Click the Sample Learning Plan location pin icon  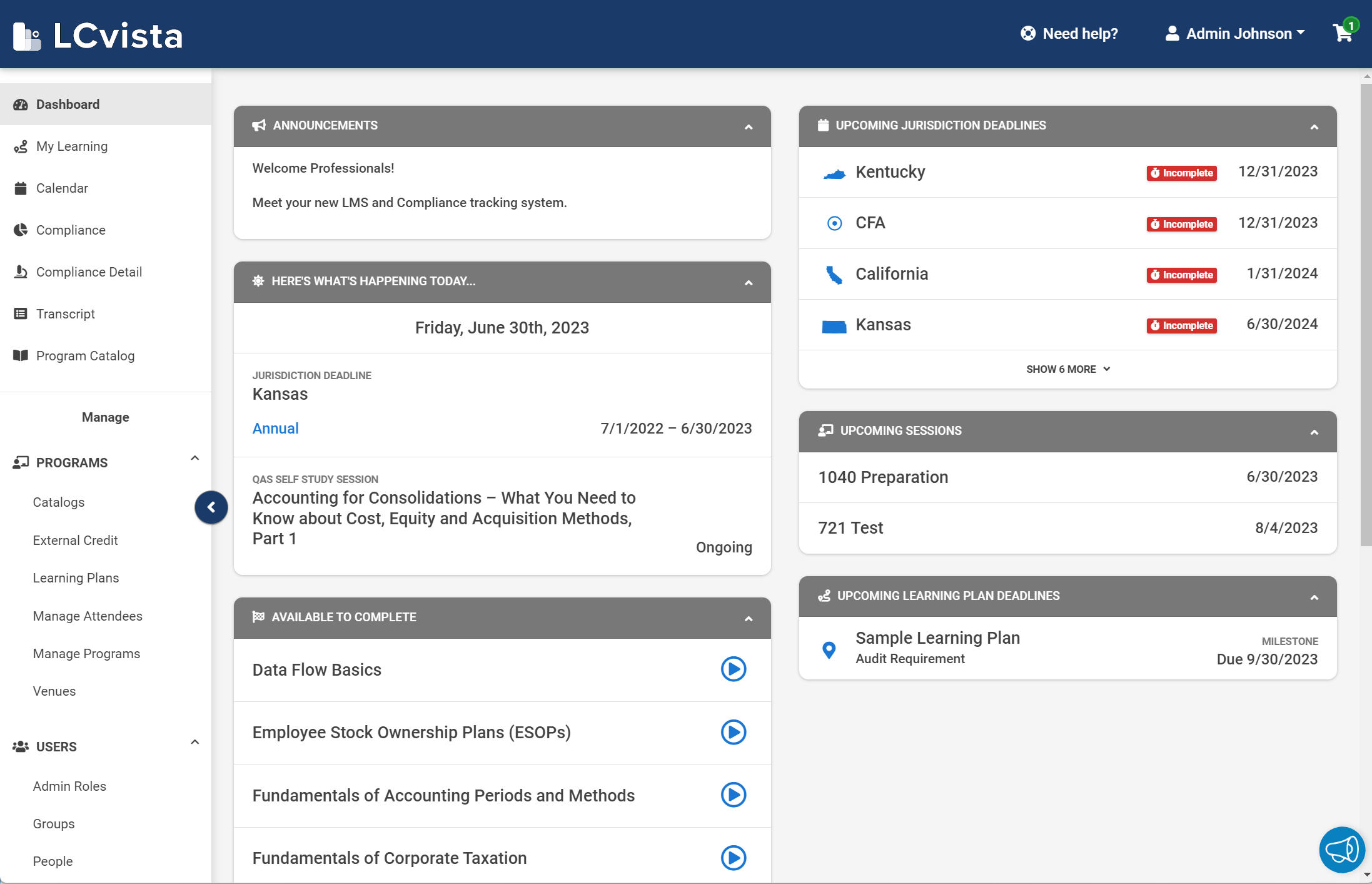pyautogui.click(x=829, y=650)
